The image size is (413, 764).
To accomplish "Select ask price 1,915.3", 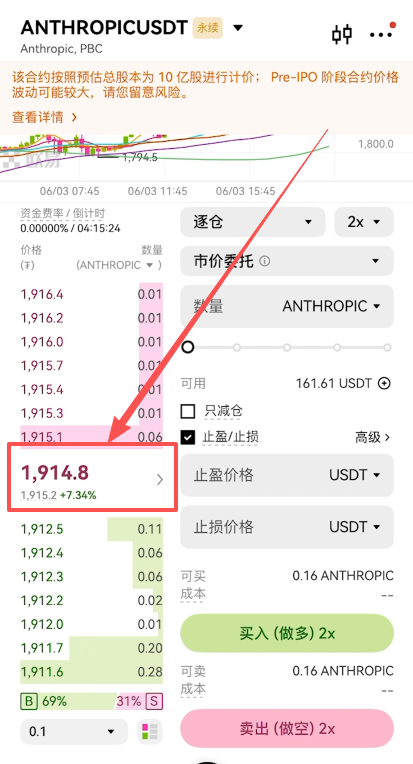I will (42, 413).
